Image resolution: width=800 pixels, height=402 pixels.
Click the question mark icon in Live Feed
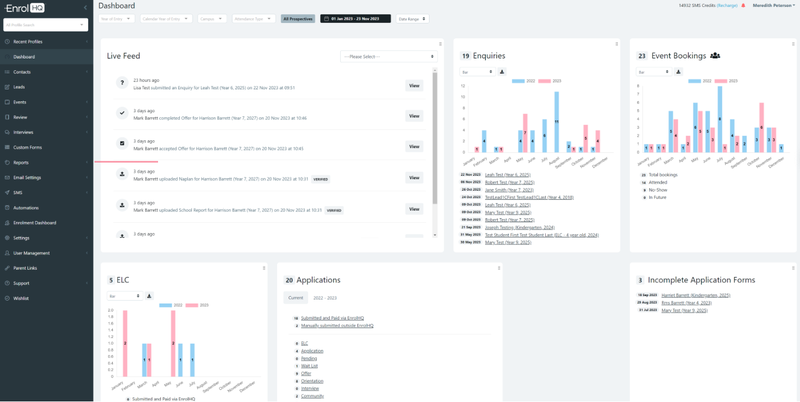pos(120,83)
